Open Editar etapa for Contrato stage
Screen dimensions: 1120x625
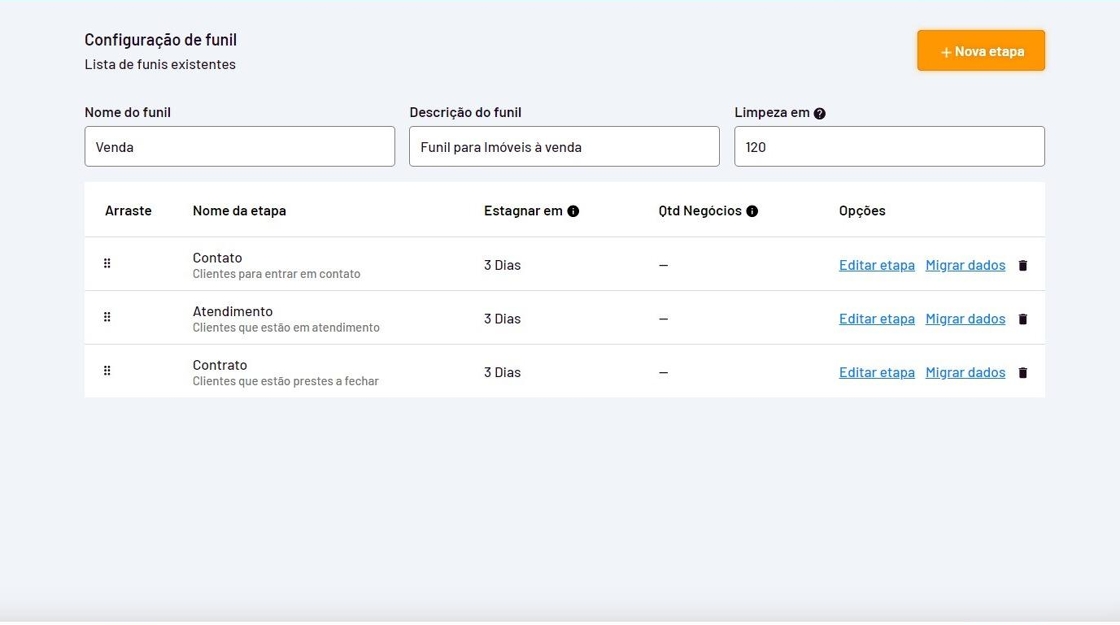coord(876,372)
